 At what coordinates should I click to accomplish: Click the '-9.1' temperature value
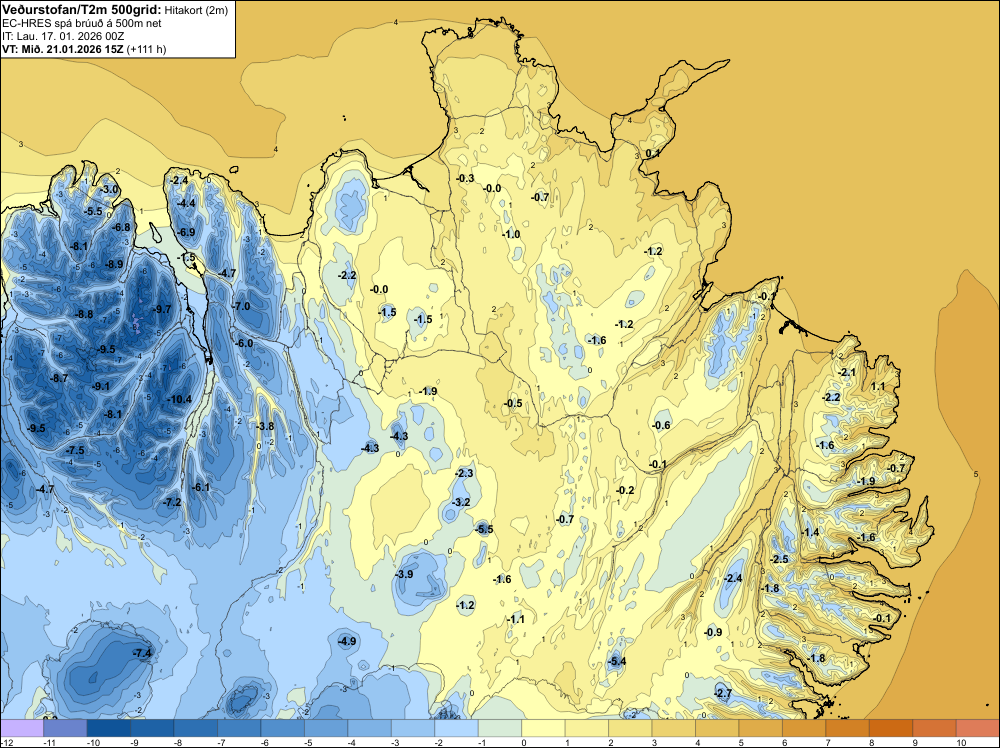(101, 386)
